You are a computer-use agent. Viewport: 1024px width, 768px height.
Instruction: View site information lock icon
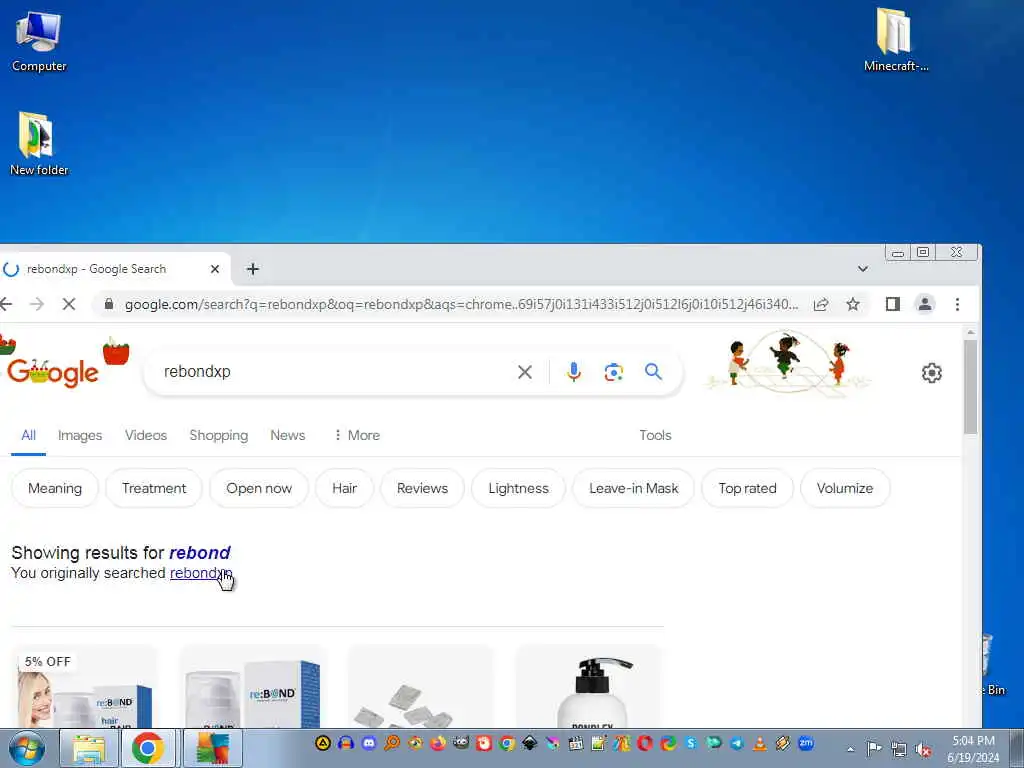coord(109,304)
